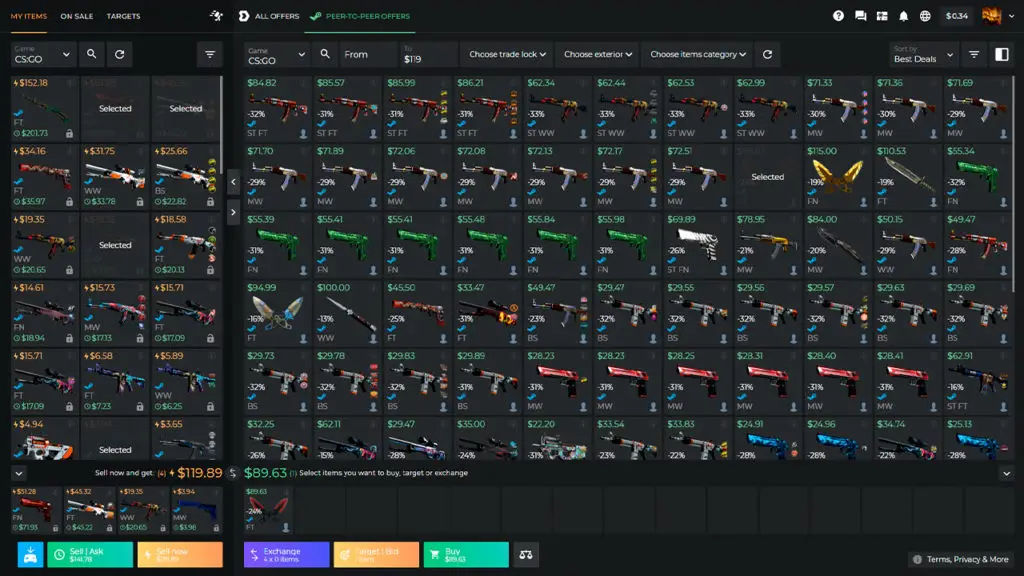Click the Sell now button
1024x576 pixels.
pyautogui.click(x=180, y=554)
